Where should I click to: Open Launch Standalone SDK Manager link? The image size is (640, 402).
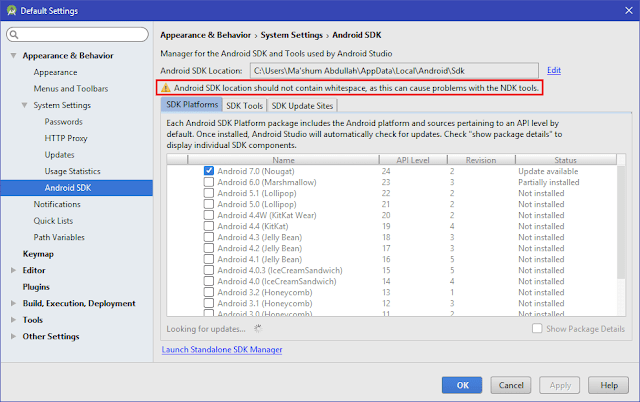point(222,350)
